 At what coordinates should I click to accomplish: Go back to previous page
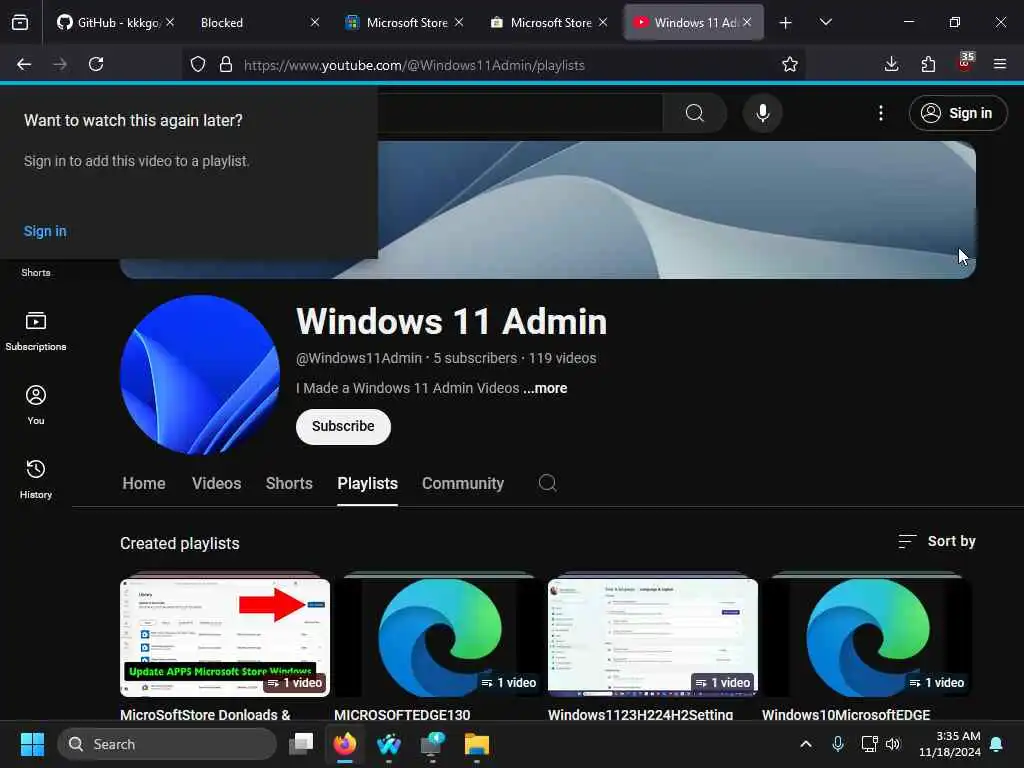(24, 64)
